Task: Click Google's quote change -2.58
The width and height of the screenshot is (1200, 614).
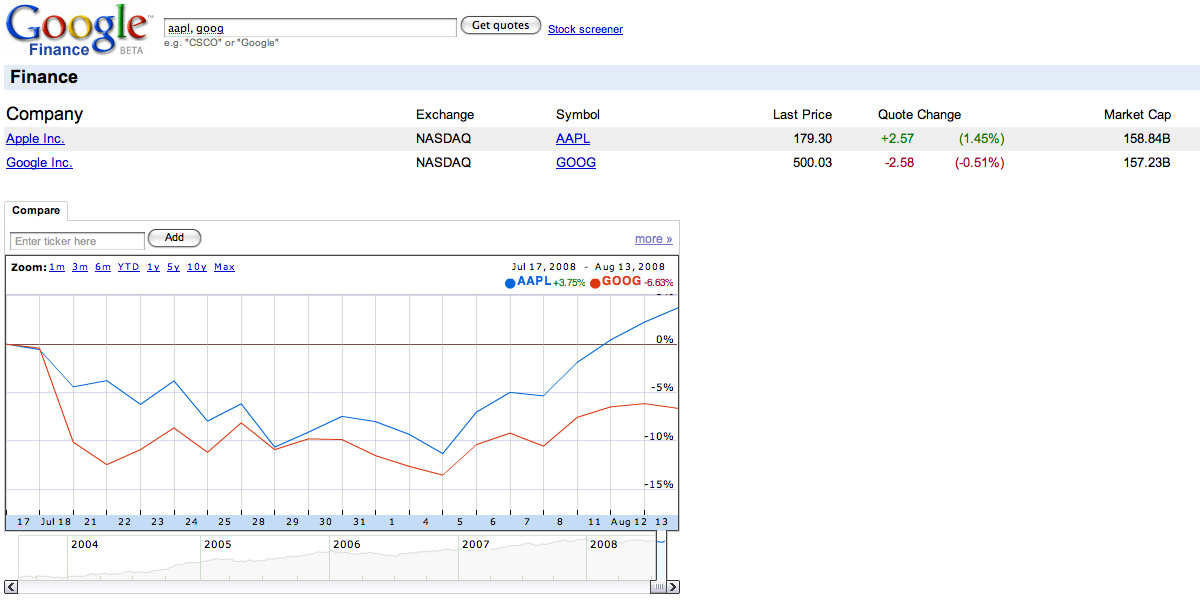Action: [899, 163]
